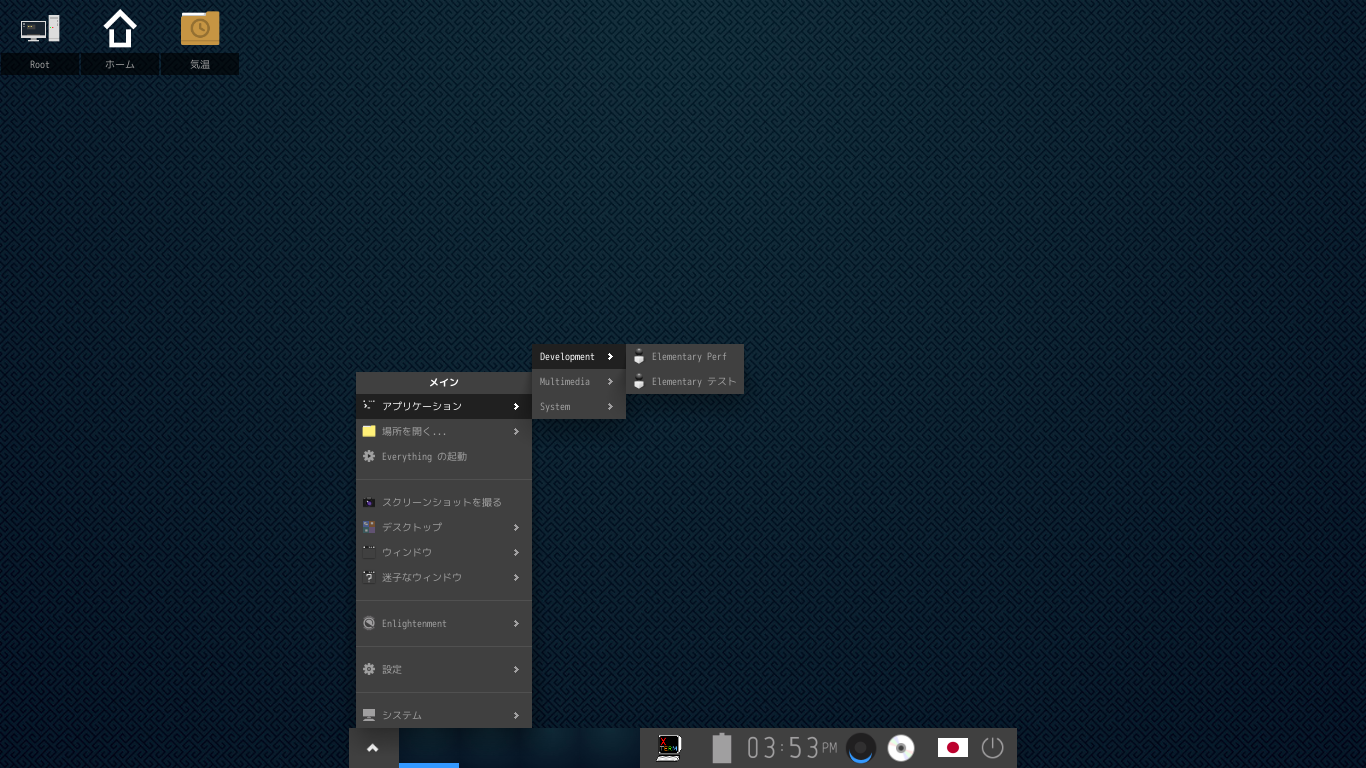Image resolution: width=1366 pixels, height=768 pixels.
Task: Launch XTerm from the shelf
Action: pyautogui.click(x=668, y=748)
